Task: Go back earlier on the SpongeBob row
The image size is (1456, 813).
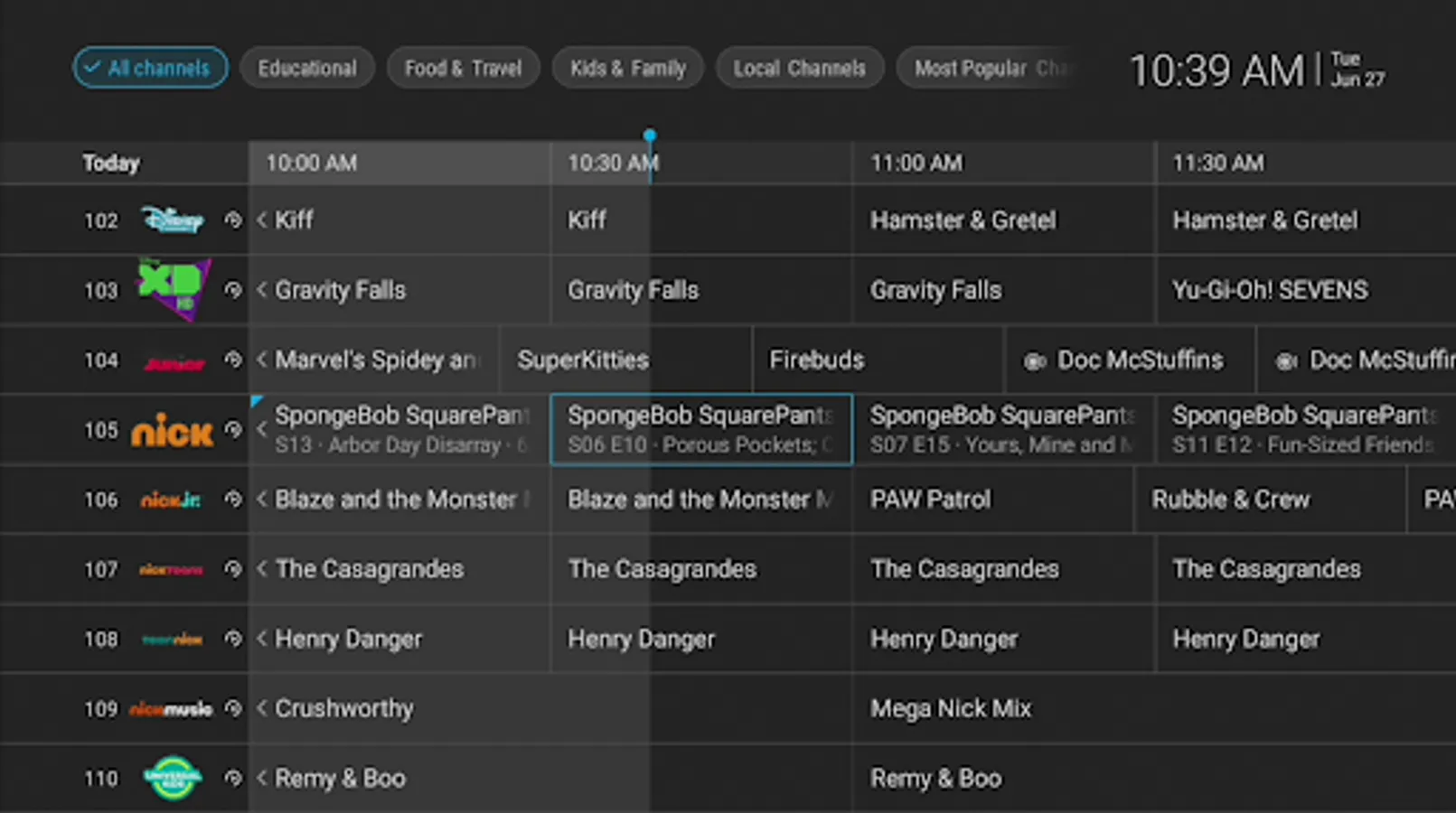Action: 262,429
